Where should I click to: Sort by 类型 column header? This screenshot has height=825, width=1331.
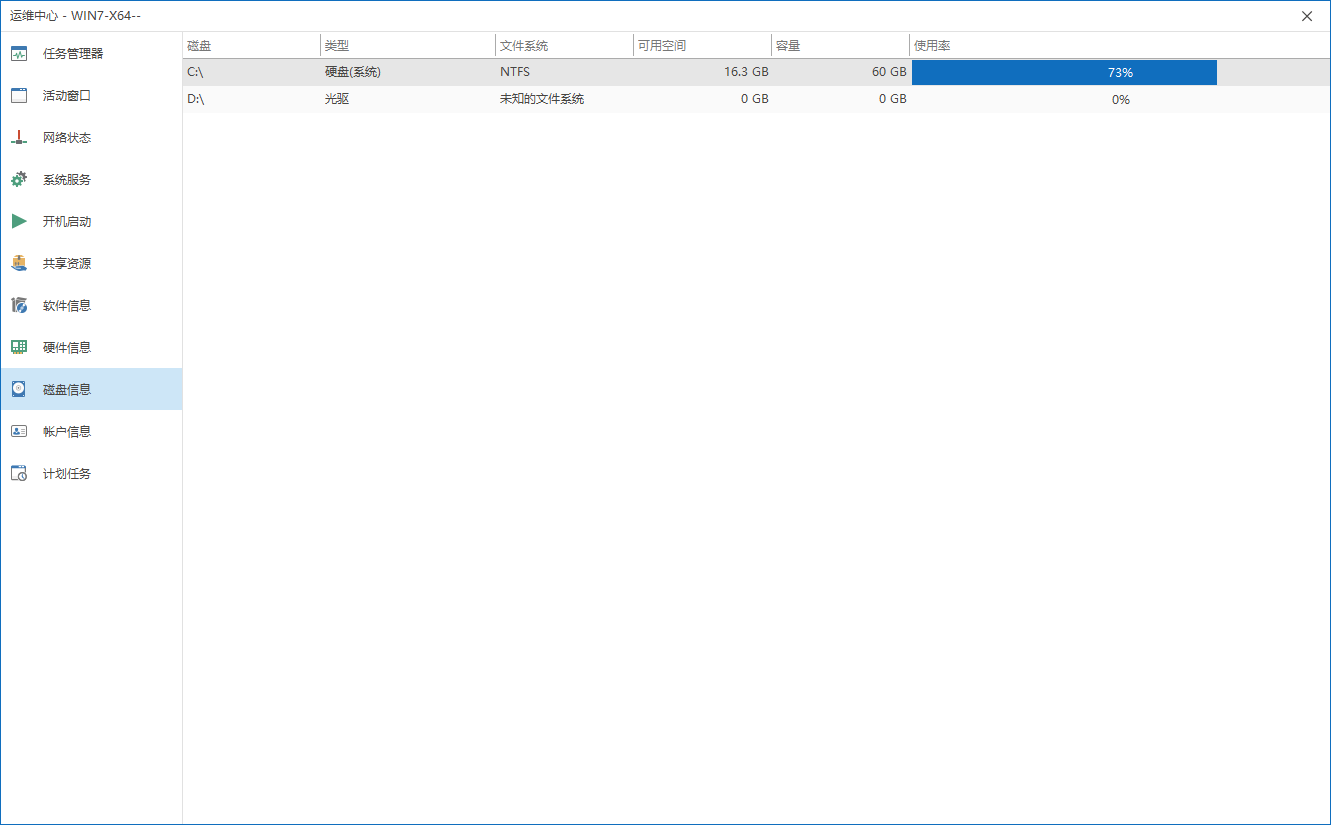(x=408, y=46)
